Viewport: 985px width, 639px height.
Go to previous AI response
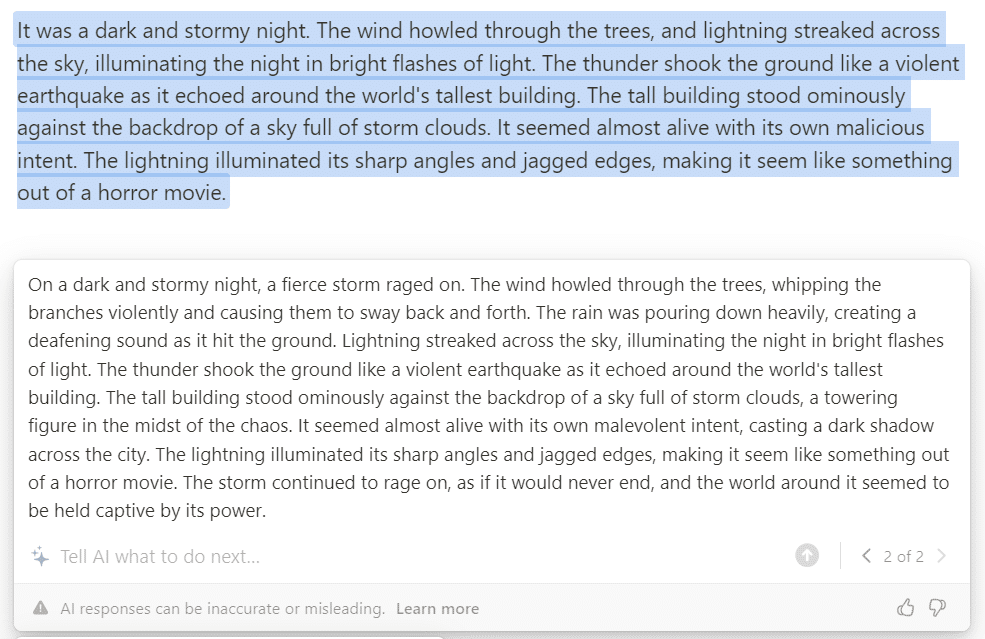point(866,556)
